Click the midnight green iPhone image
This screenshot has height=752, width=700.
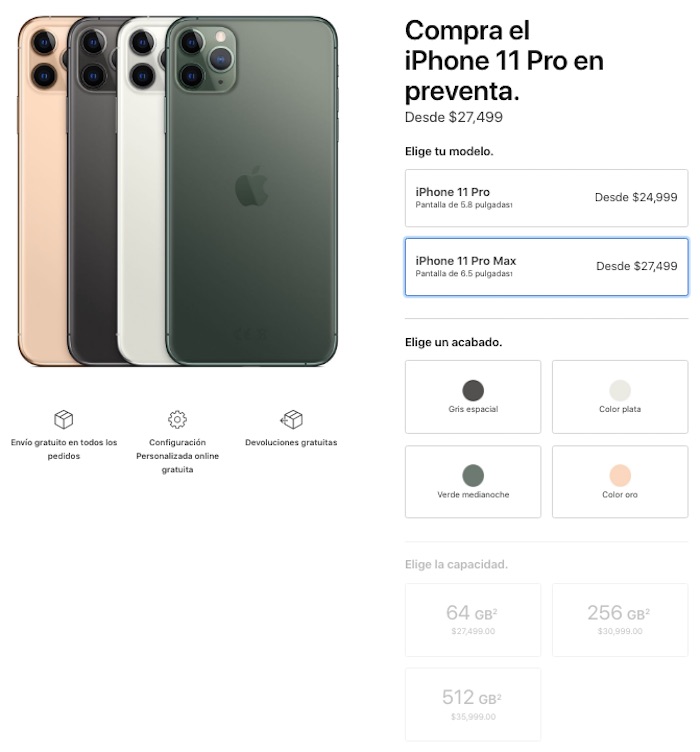tap(252, 192)
